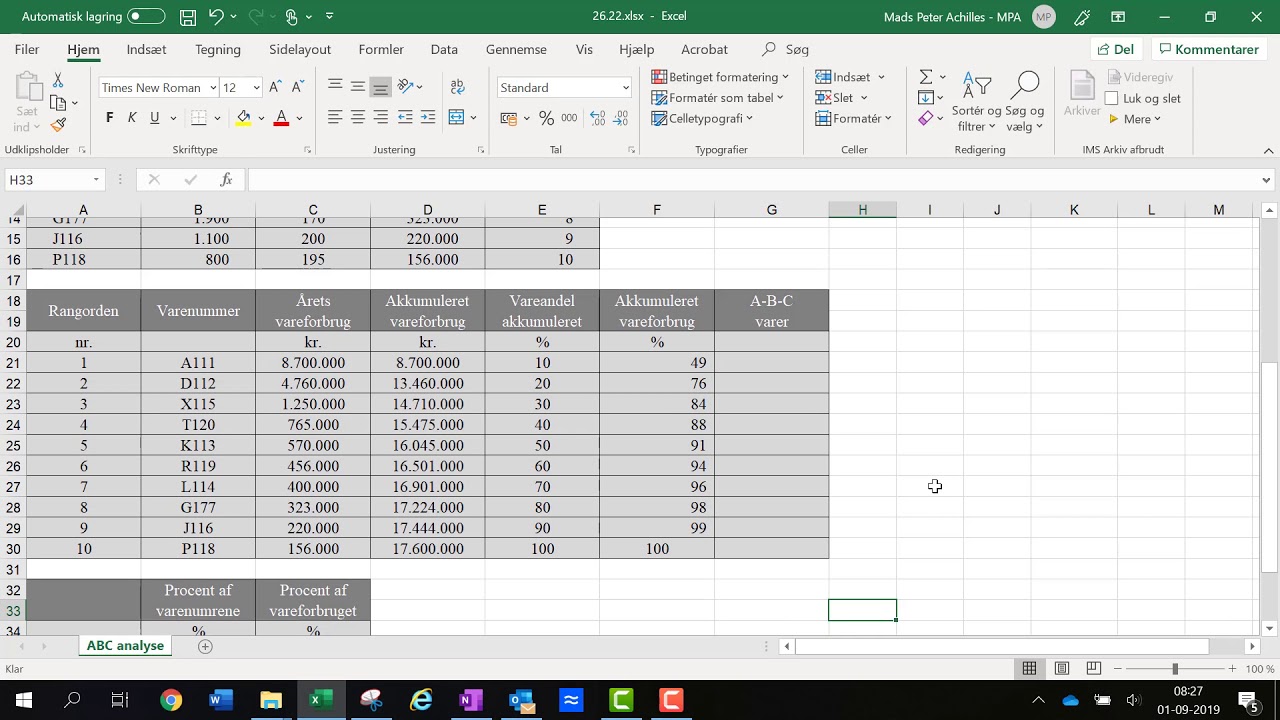Switch to the Formler ribbon tab
This screenshot has height=720, width=1280.
(x=381, y=49)
